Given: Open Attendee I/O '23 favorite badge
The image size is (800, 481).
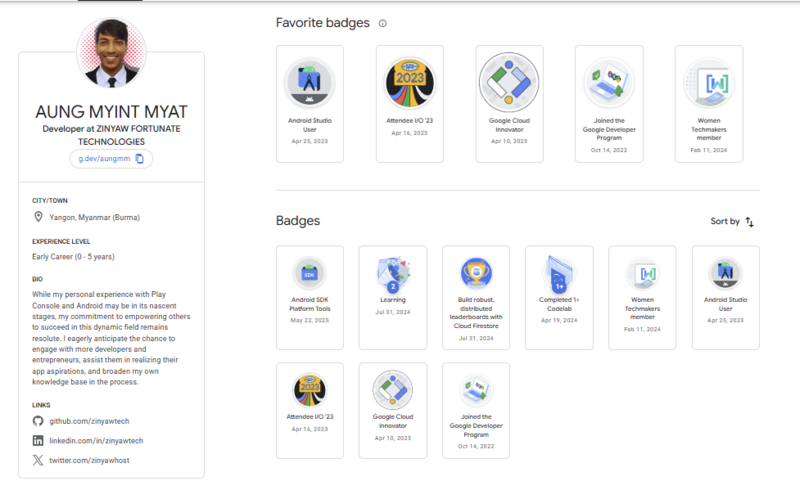Looking at the screenshot, I should point(410,104).
